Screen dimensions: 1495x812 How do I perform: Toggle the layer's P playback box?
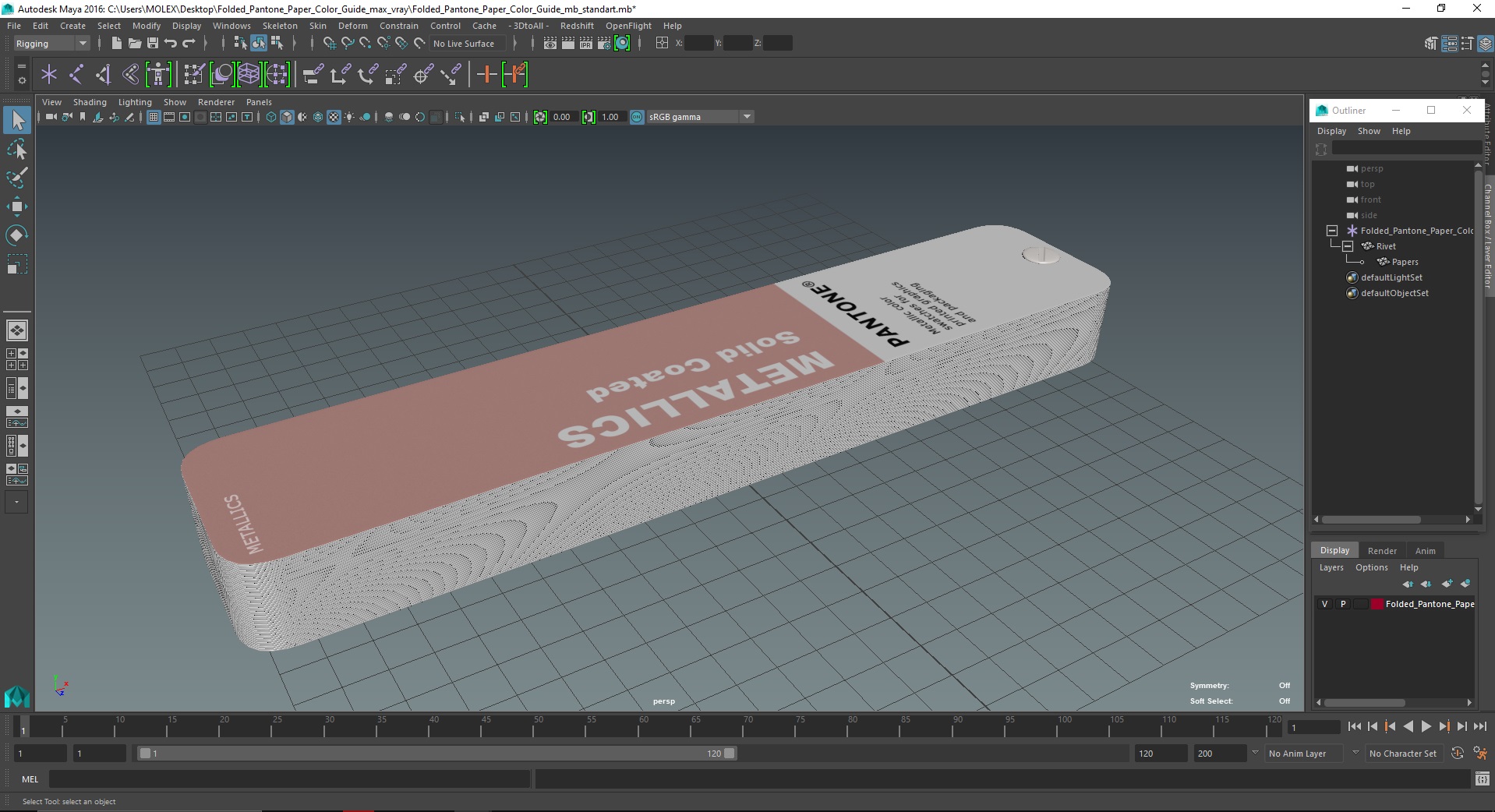point(1343,604)
